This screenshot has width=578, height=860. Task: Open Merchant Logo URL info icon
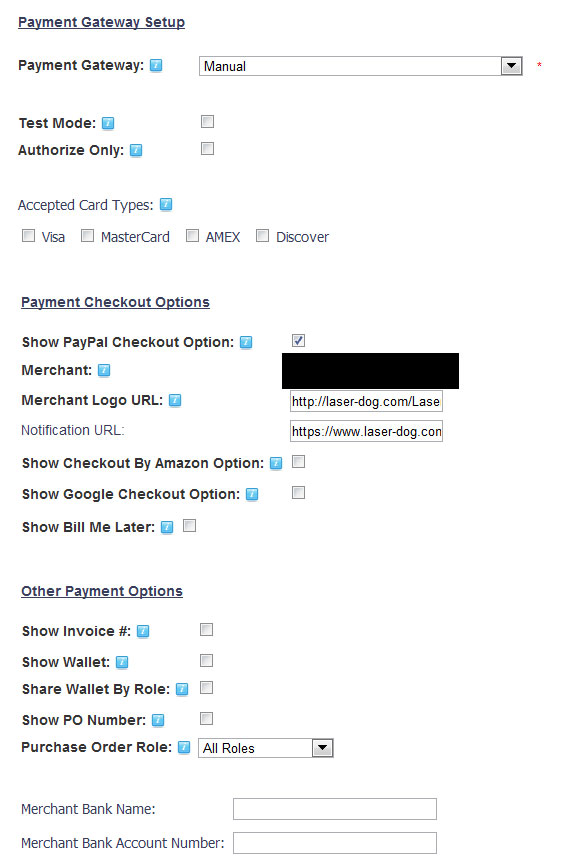(175, 400)
